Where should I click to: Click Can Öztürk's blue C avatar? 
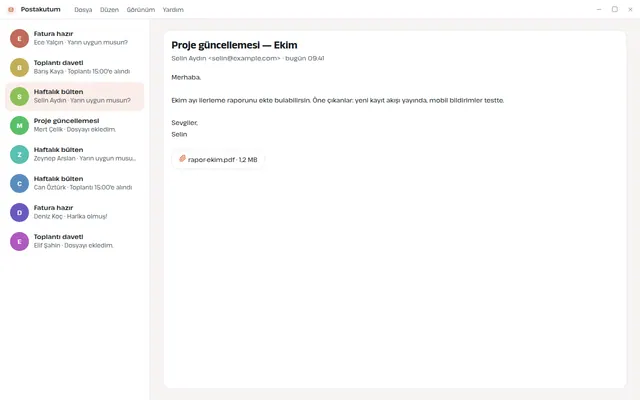pyautogui.click(x=19, y=183)
